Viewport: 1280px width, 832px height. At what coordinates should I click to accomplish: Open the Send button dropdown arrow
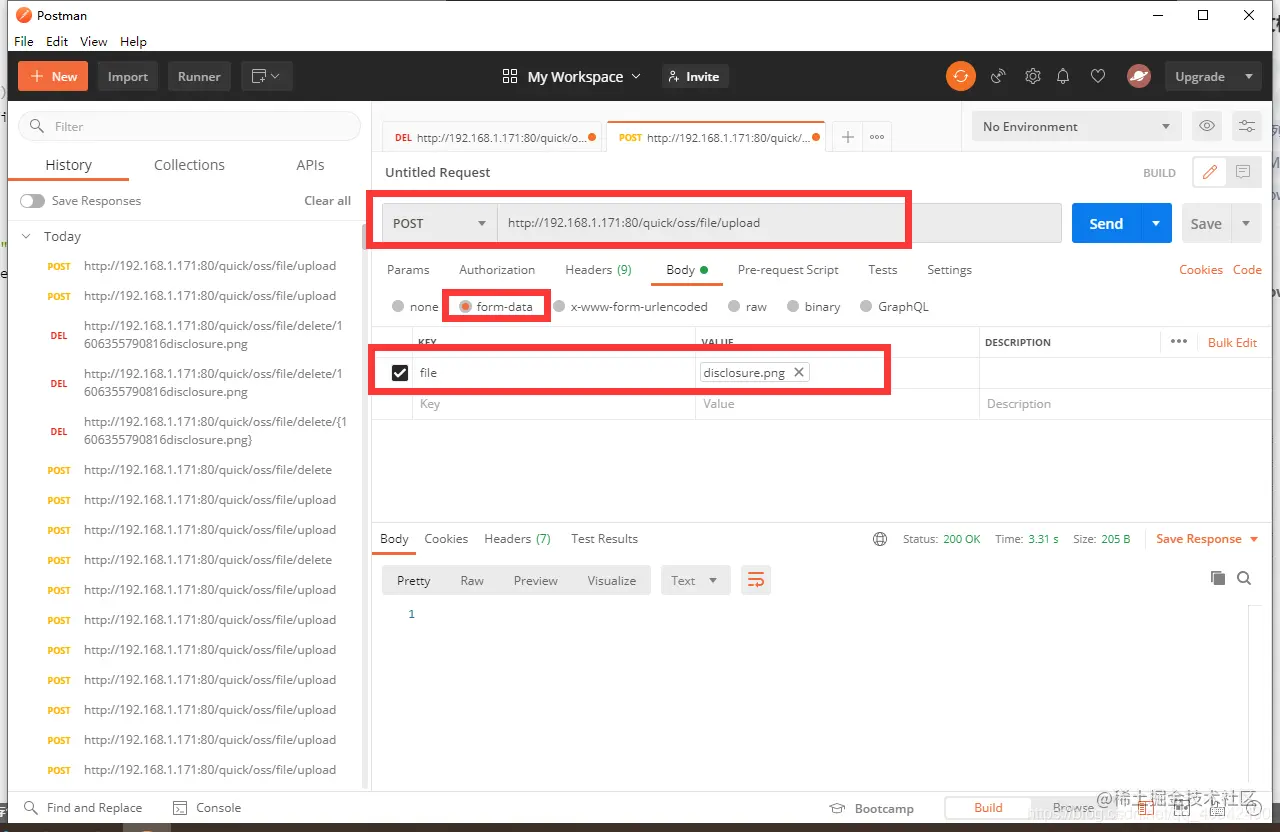click(1156, 223)
